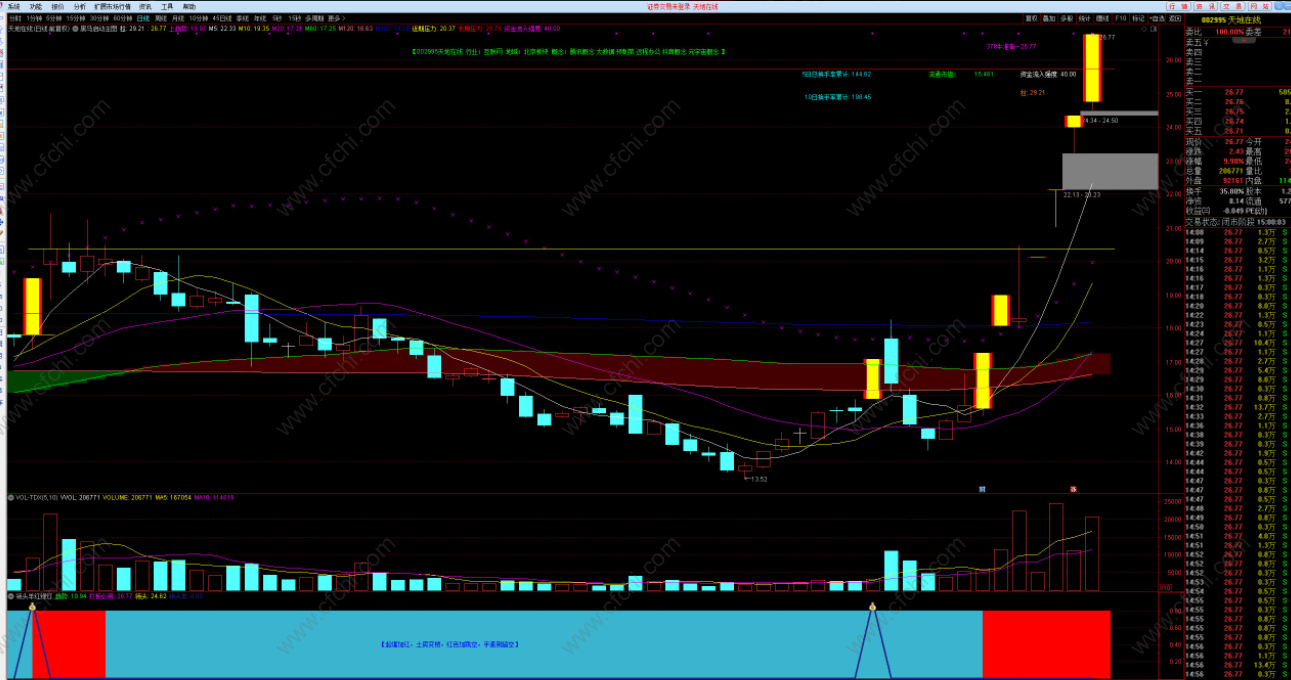The height and width of the screenshot is (680, 1291).
Task: Select the 60分钟 period tab
Action: [122, 18]
